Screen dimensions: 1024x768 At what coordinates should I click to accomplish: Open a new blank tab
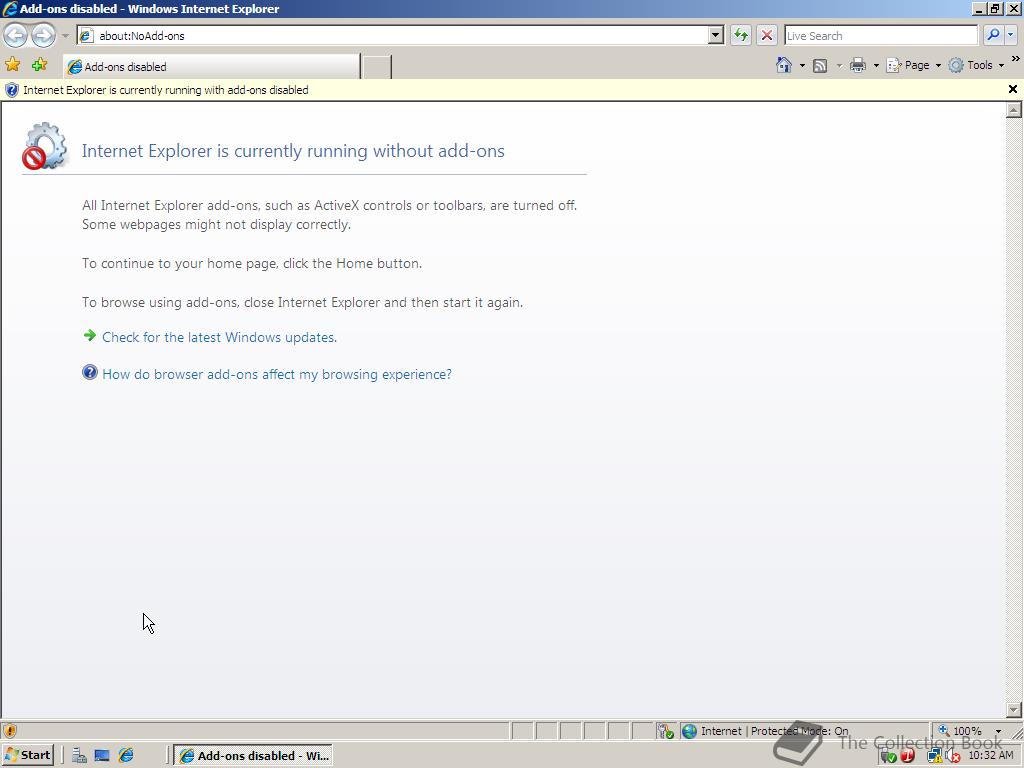(377, 67)
